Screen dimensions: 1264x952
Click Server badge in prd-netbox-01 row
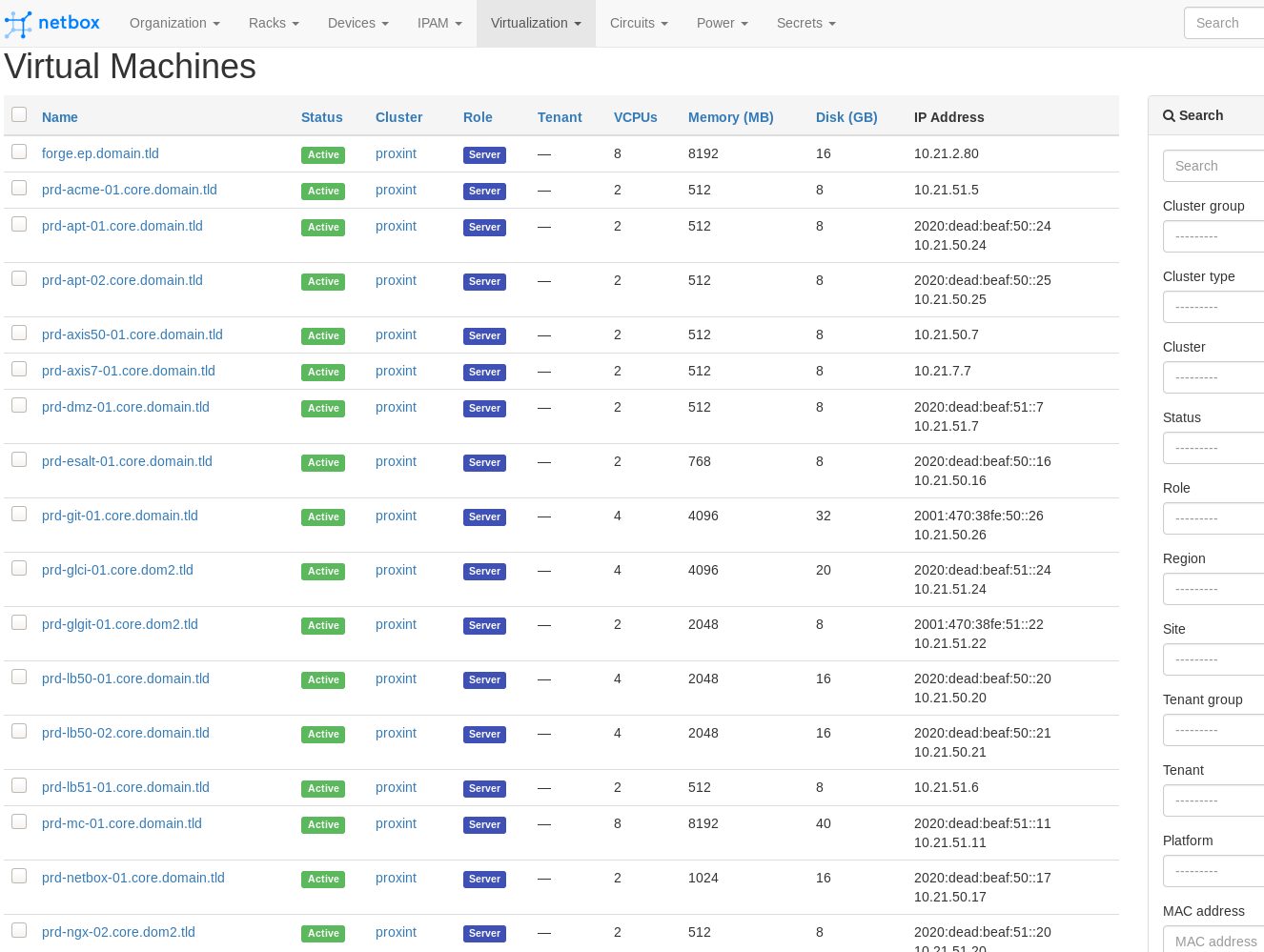(484, 880)
